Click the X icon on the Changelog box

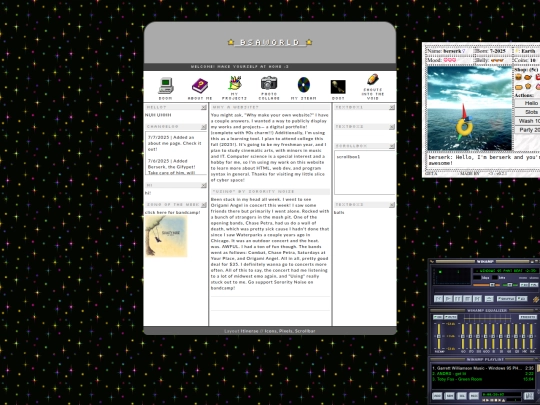click(x=204, y=127)
